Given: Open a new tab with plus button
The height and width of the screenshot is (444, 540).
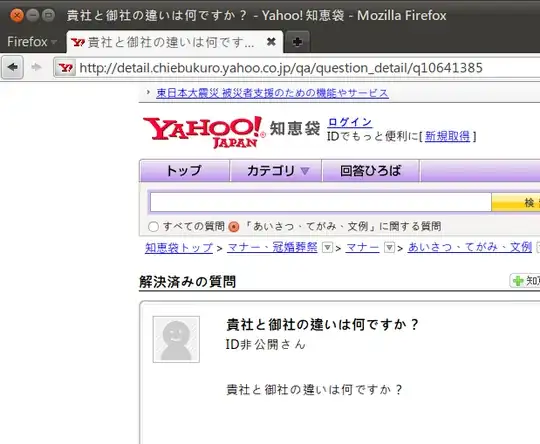Looking at the screenshot, I should click(x=297, y=42).
